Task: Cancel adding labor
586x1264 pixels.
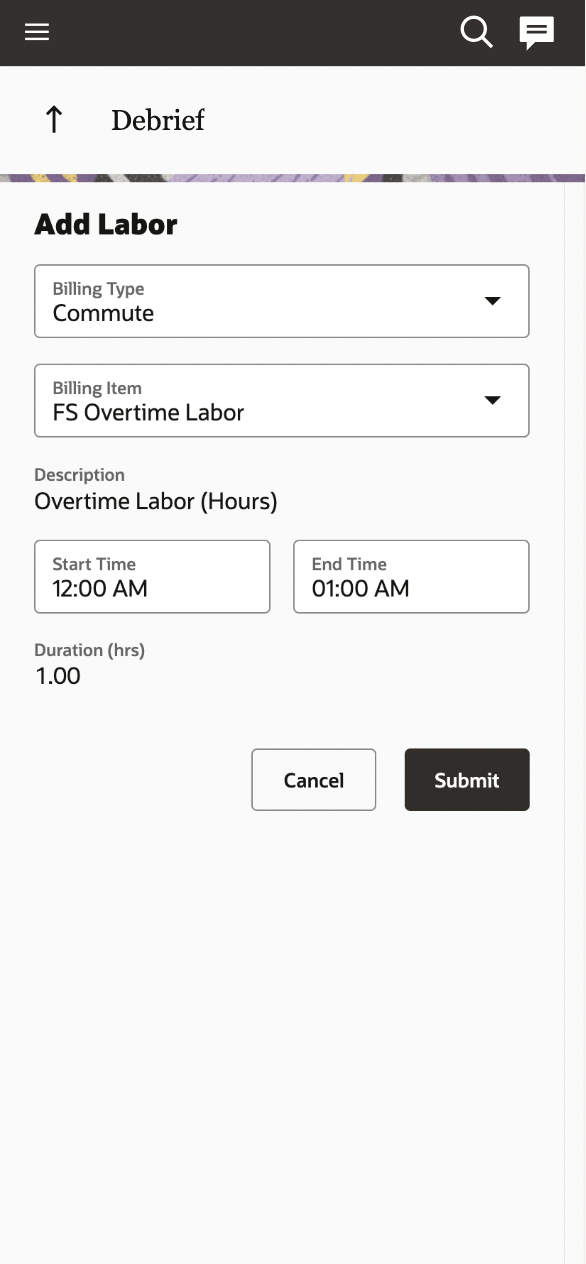Action: pyautogui.click(x=314, y=780)
